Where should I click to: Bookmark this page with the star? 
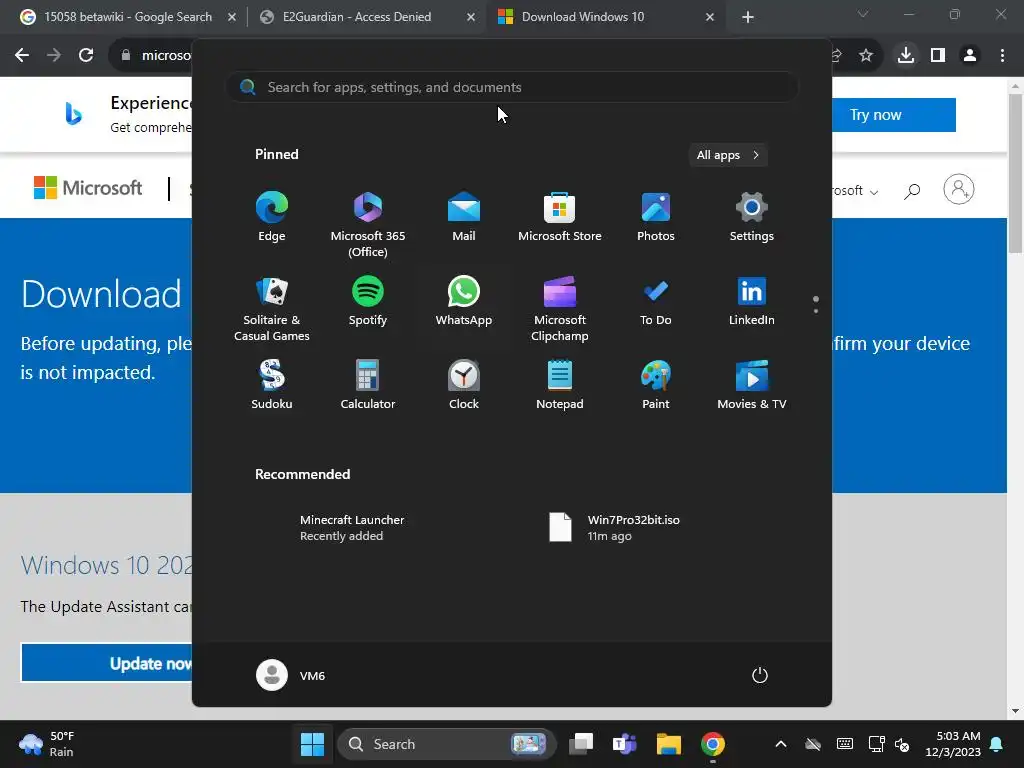tap(866, 56)
